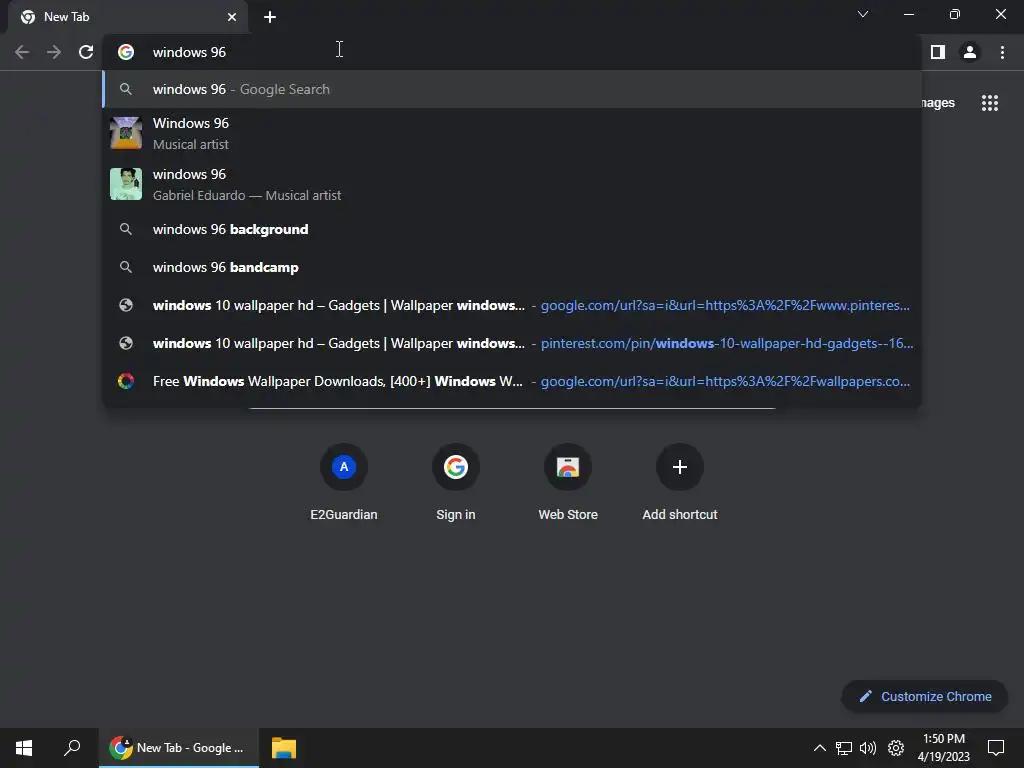Viewport: 1024px width, 768px height.
Task: Open the E2Guardian shortcut
Action: (x=344, y=483)
